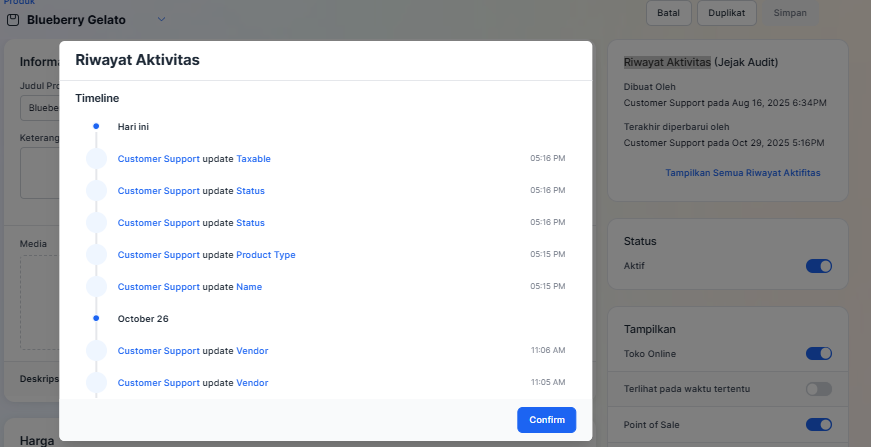Toggle the Aktif status switch

tap(818, 266)
